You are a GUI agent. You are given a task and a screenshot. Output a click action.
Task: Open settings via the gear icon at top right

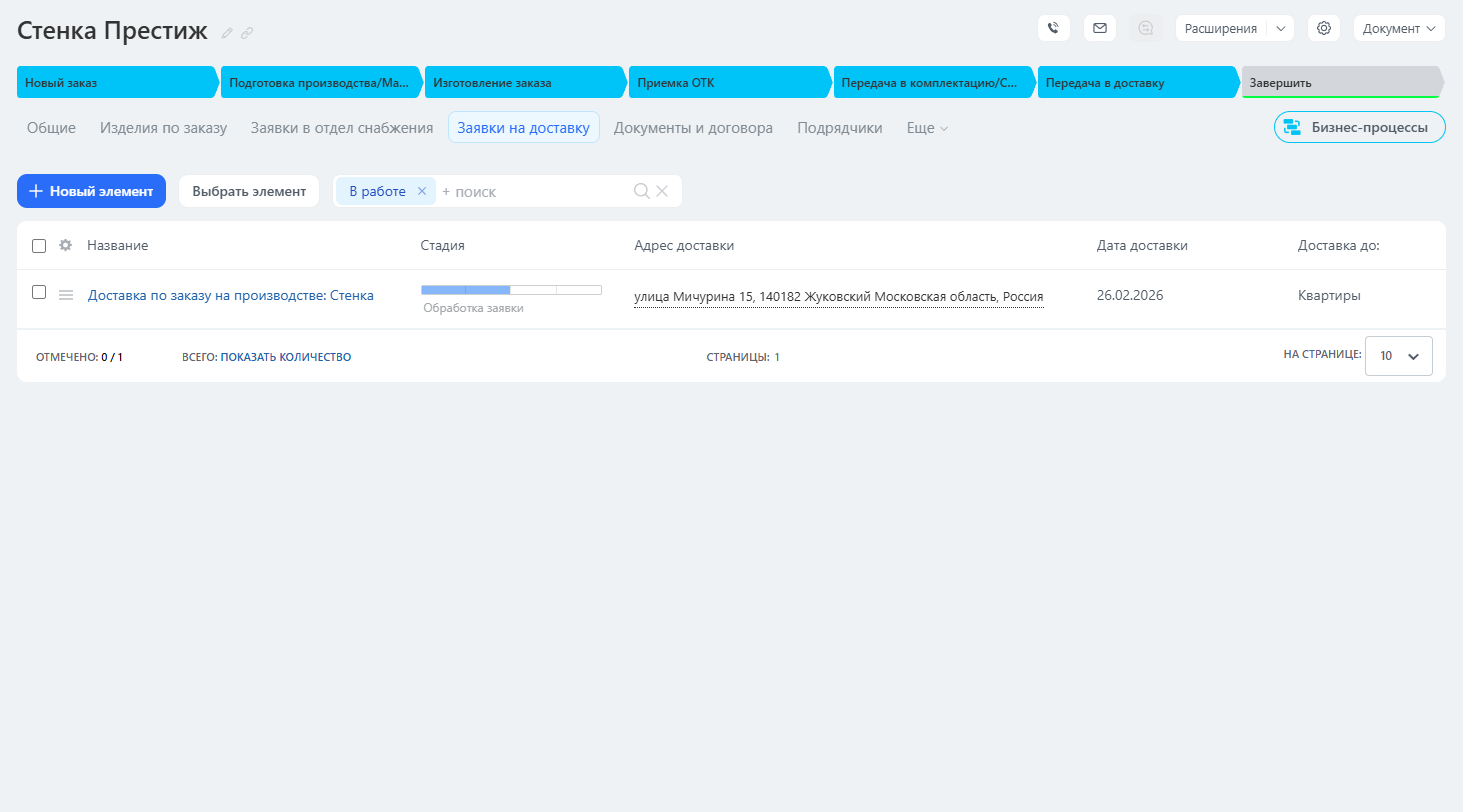[x=1323, y=28]
